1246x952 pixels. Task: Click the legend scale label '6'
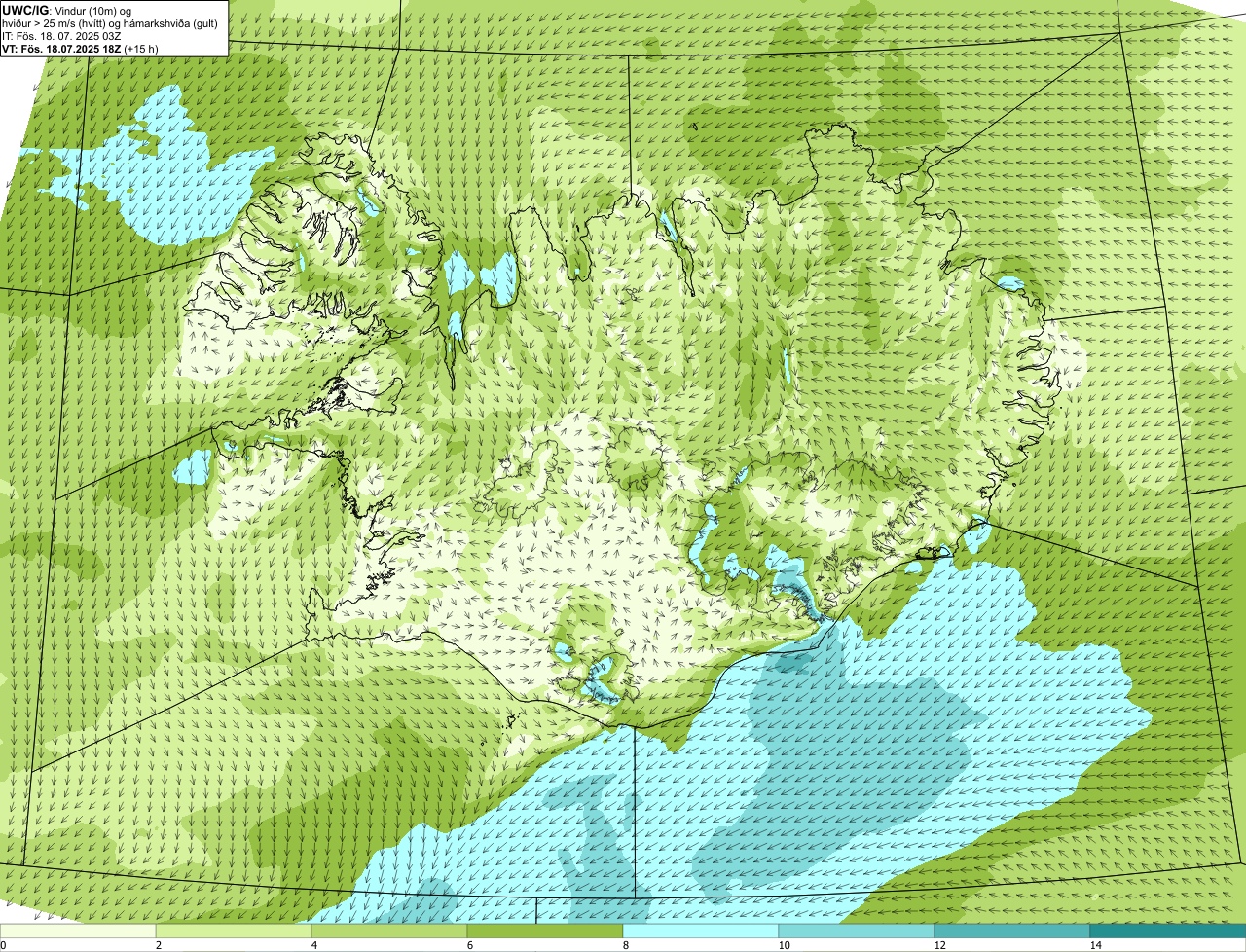pyautogui.click(x=469, y=945)
